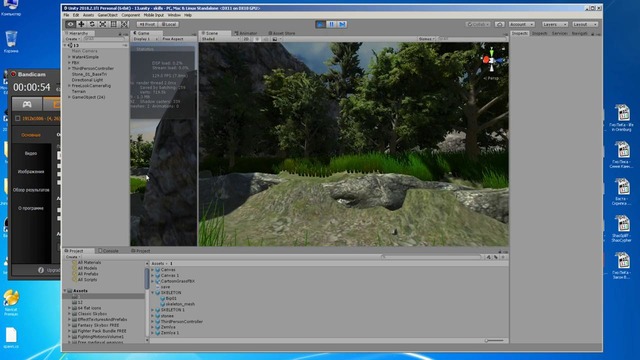Adjust project icon size slider
Viewport: 640px width, 360px height.
coord(493,340)
